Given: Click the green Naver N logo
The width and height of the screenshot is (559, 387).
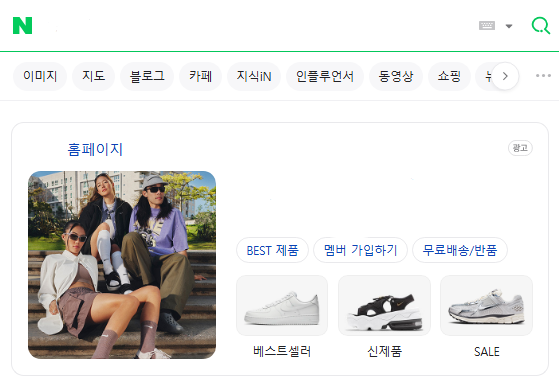Looking at the screenshot, I should coord(22,26).
